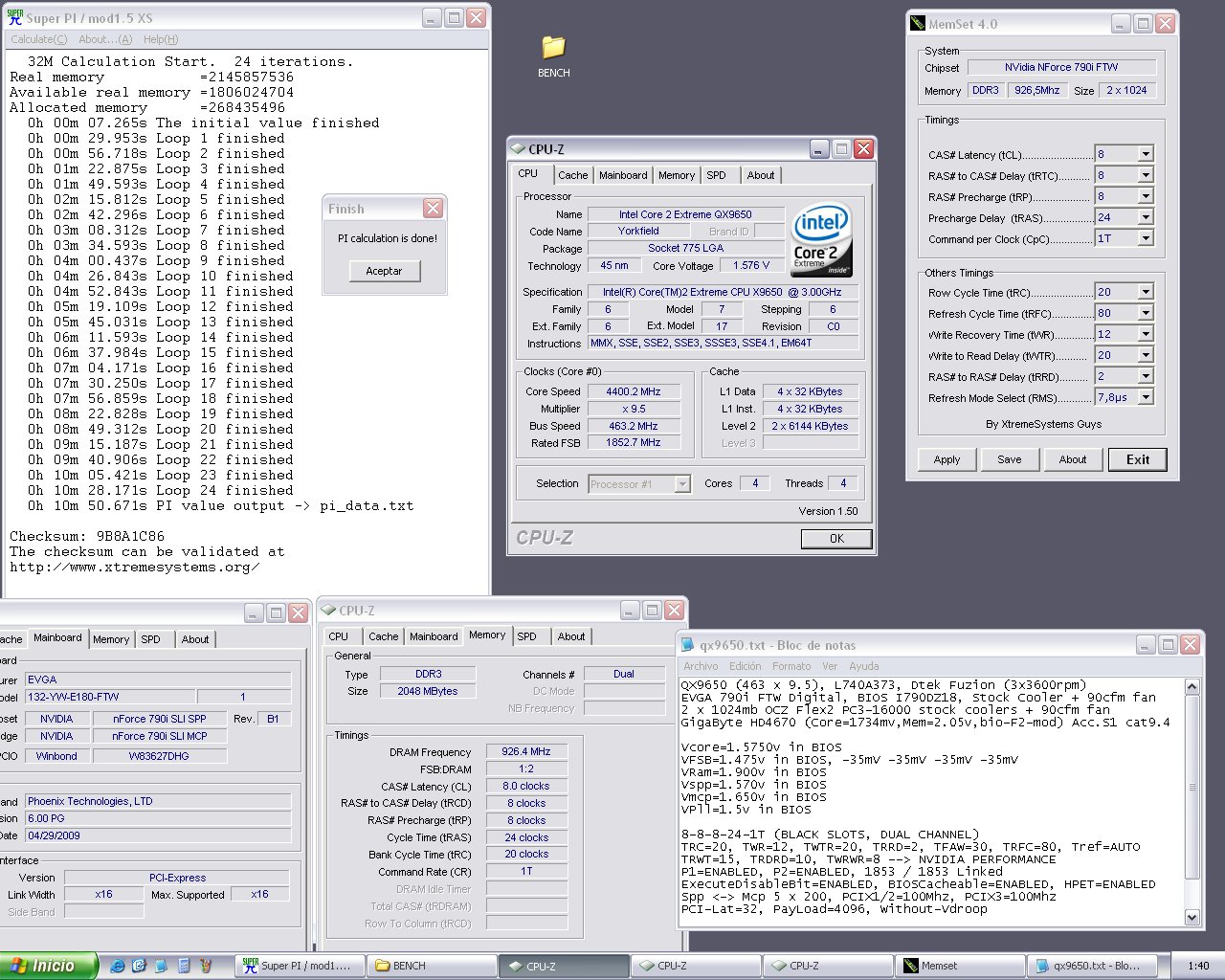The image size is (1225, 980).
Task: Open the Refresh Mode Select (RMS) dropdown
Action: pyautogui.click(x=1146, y=397)
